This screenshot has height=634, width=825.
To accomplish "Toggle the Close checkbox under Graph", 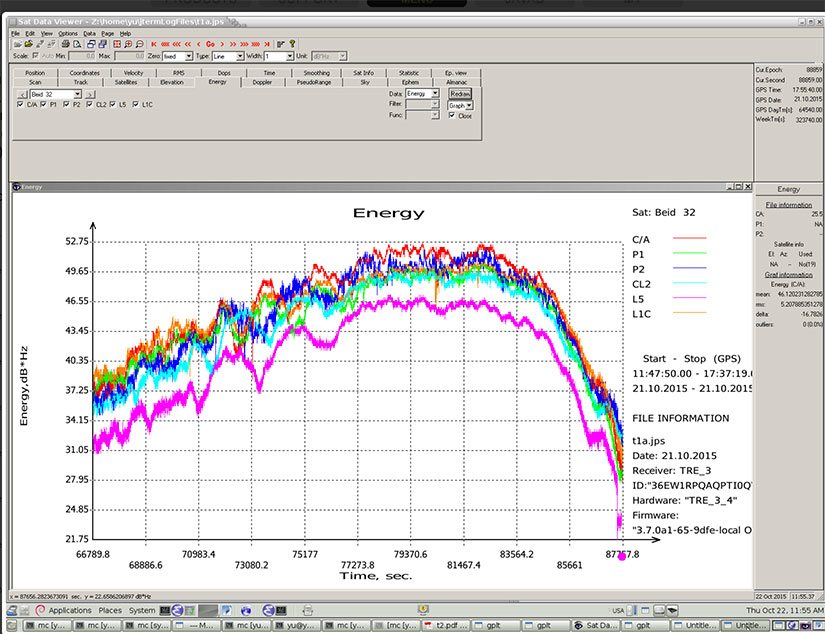I will pos(452,115).
